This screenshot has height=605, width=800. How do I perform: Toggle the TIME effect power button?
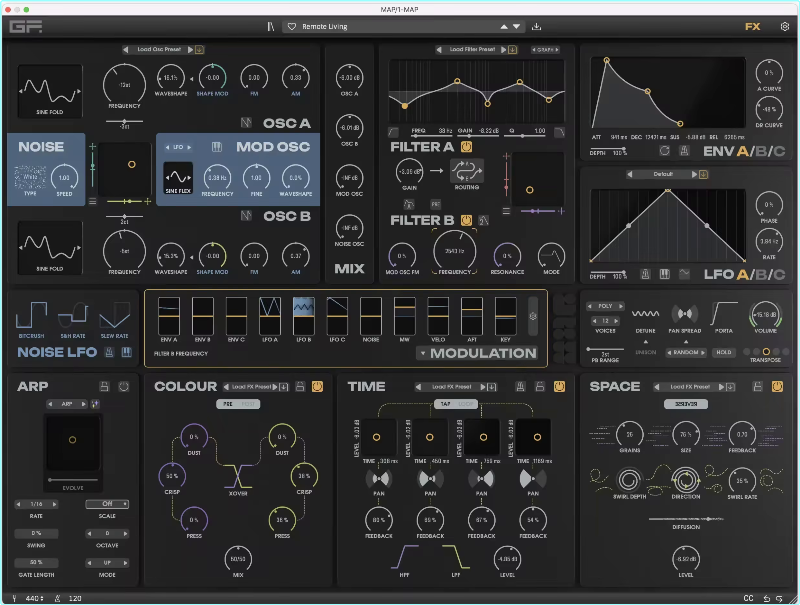click(x=558, y=386)
